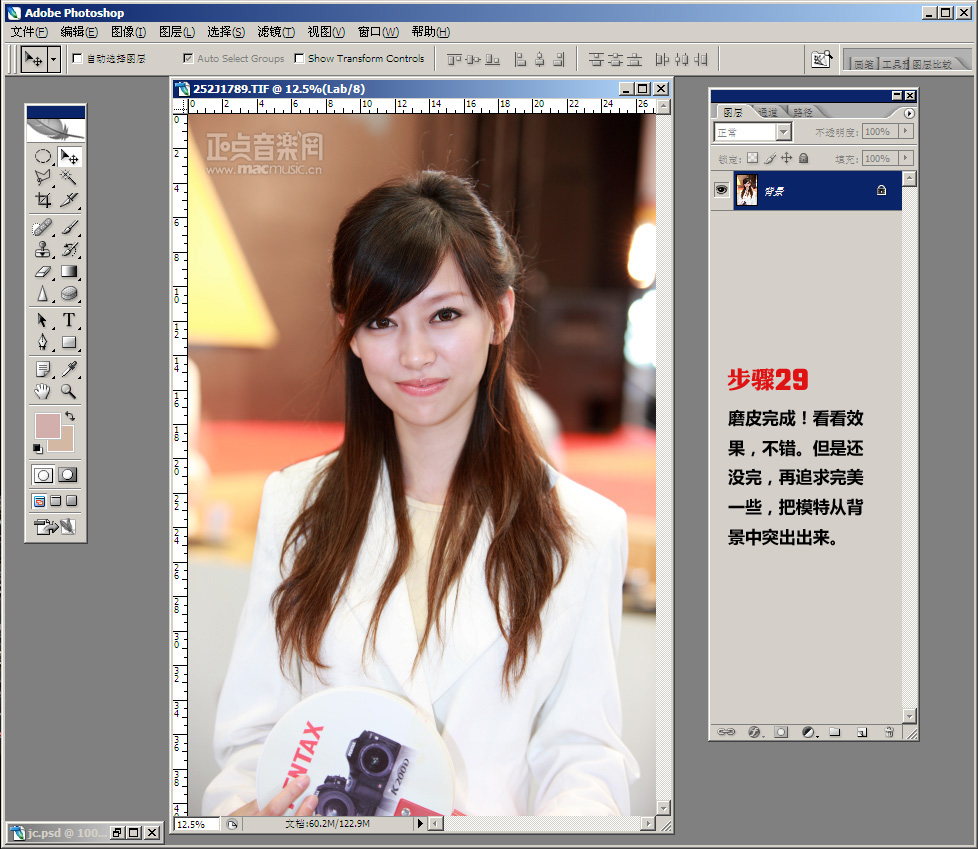Open the 滤镜 menu
Image resolution: width=978 pixels, height=849 pixels.
point(275,32)
